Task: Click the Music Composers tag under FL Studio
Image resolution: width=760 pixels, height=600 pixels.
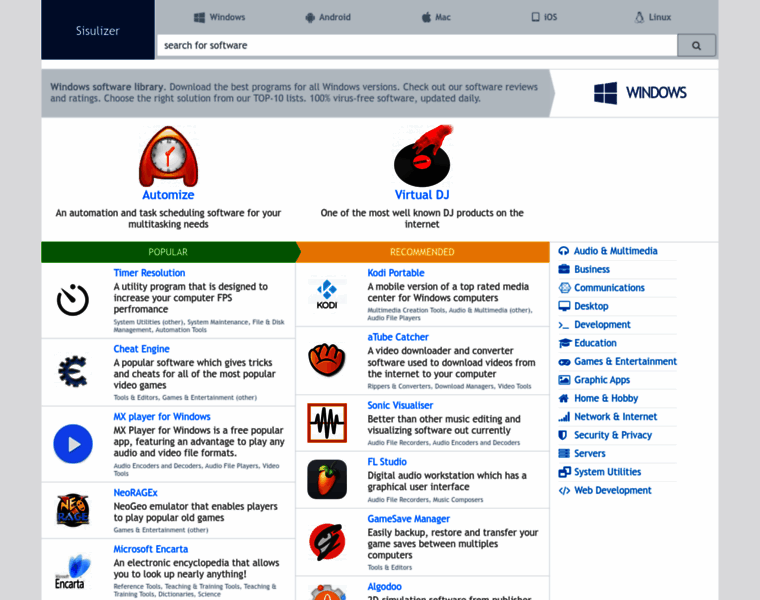Action: pyautogui.click(x=458, y=500)
